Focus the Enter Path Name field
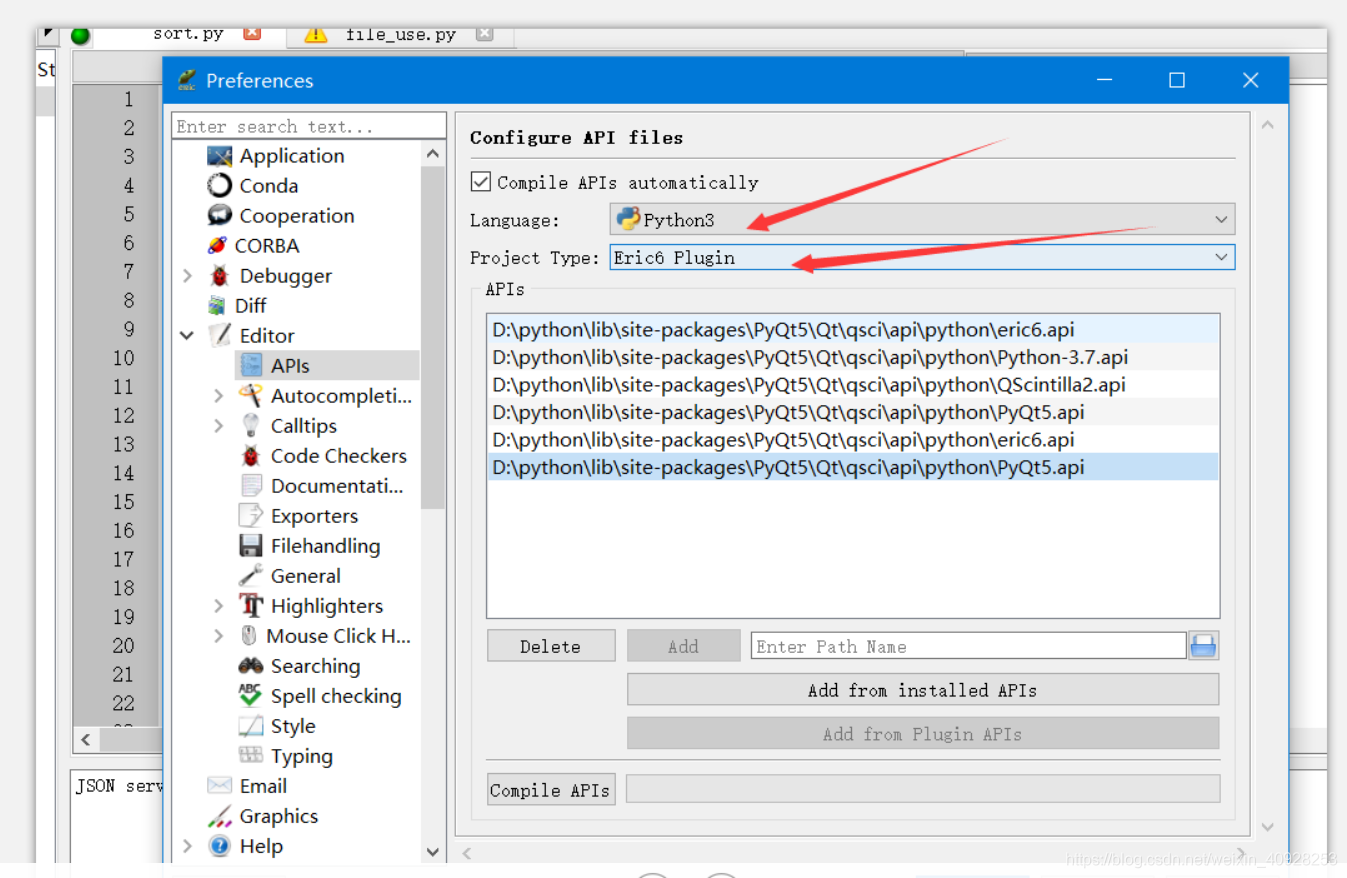The image size is (1347, 878). click(968, 646)
